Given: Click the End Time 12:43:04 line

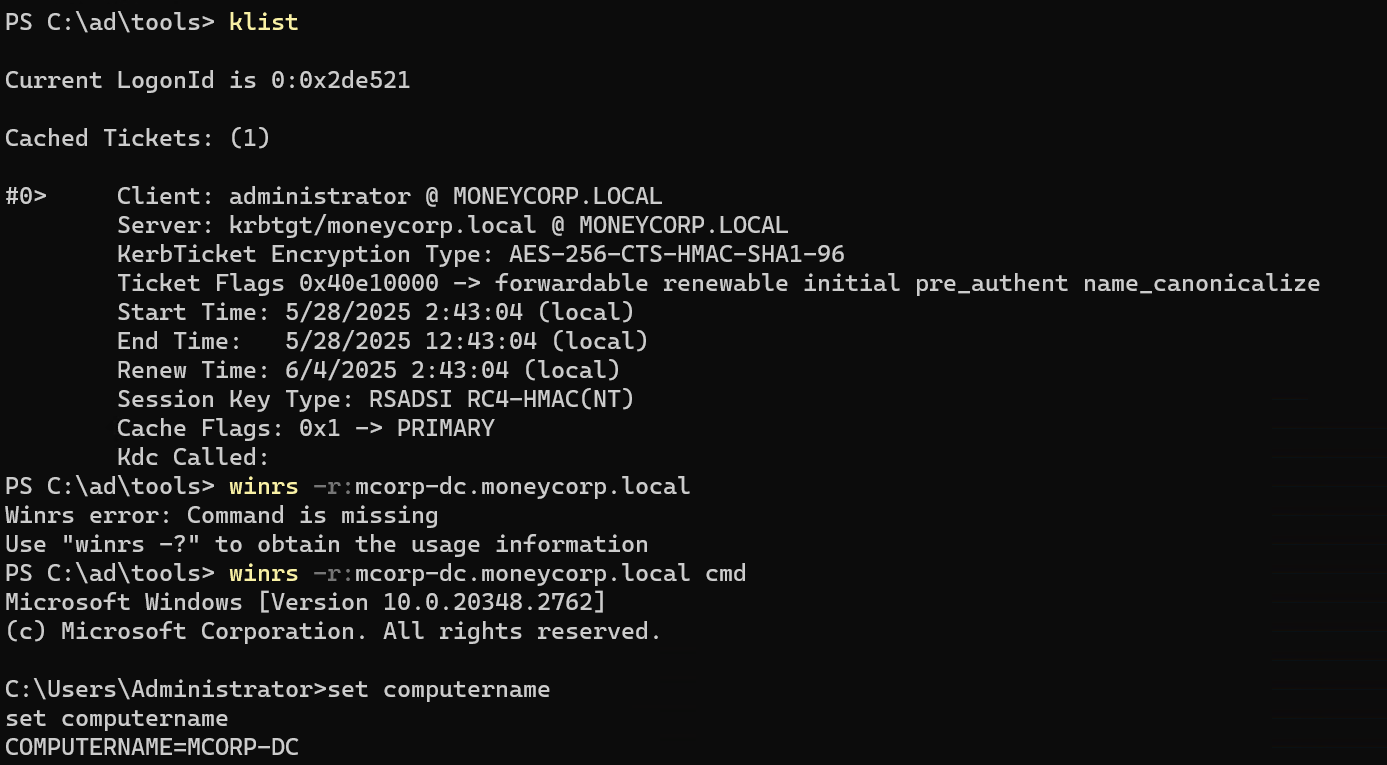Looking at the screenshot, I should [382, 341].
